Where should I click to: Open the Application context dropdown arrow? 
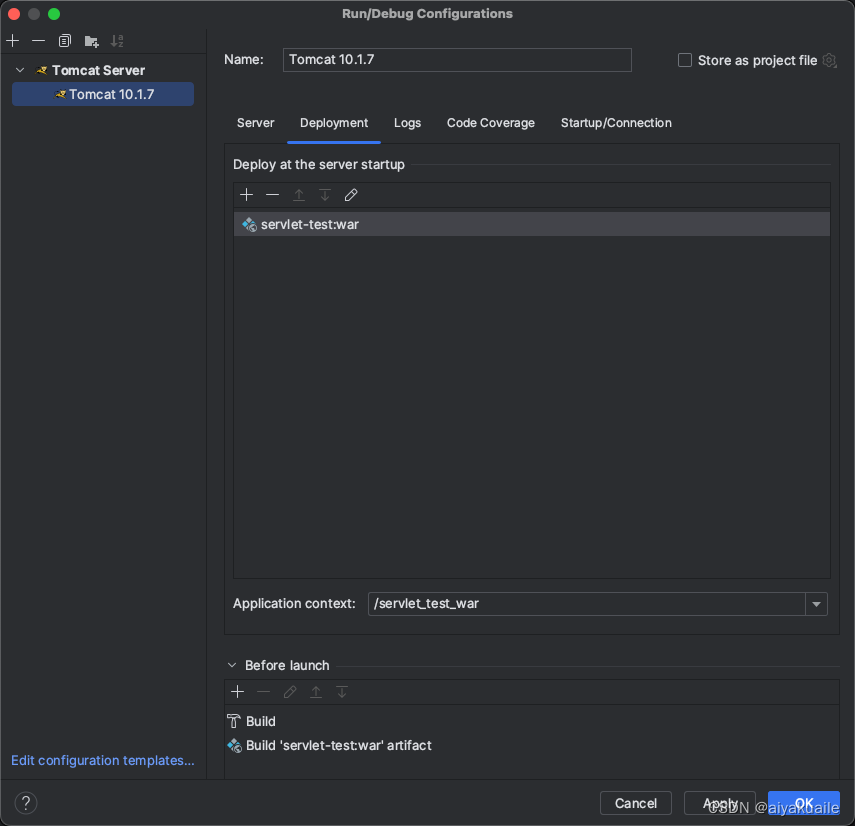point(816,604)
